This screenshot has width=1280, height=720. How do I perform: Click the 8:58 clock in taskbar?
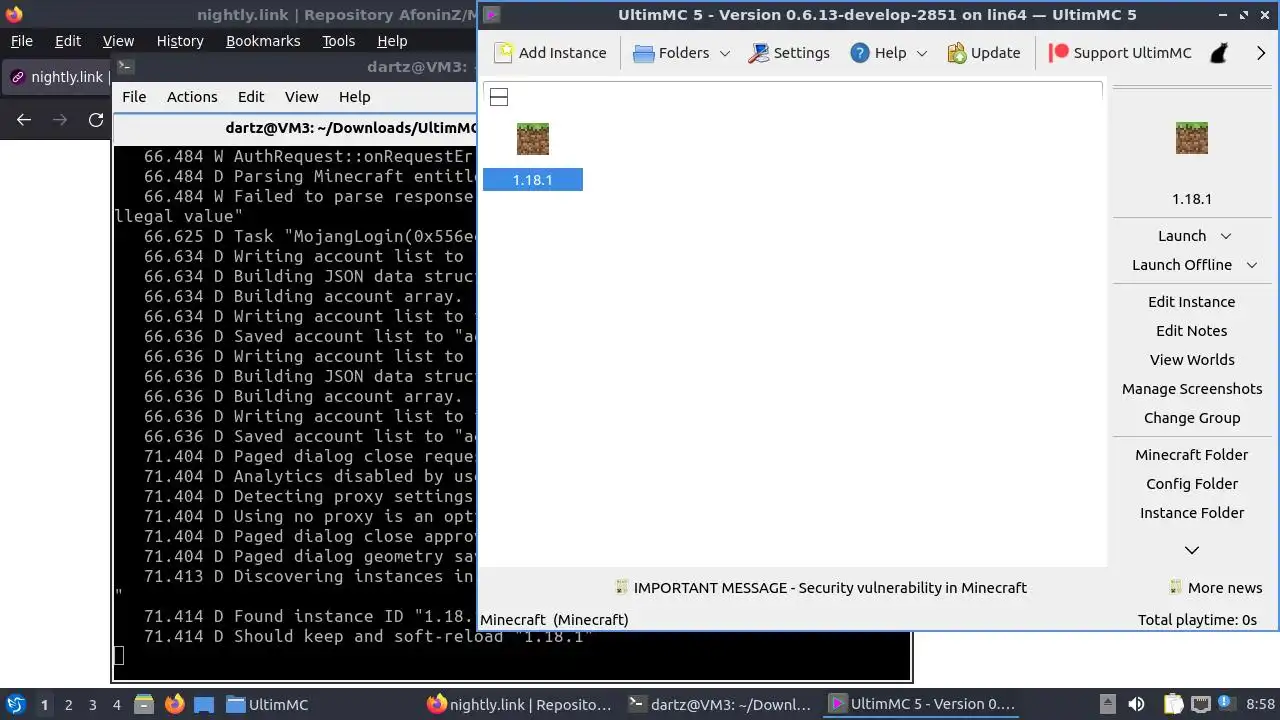(x=1260, y=705)
